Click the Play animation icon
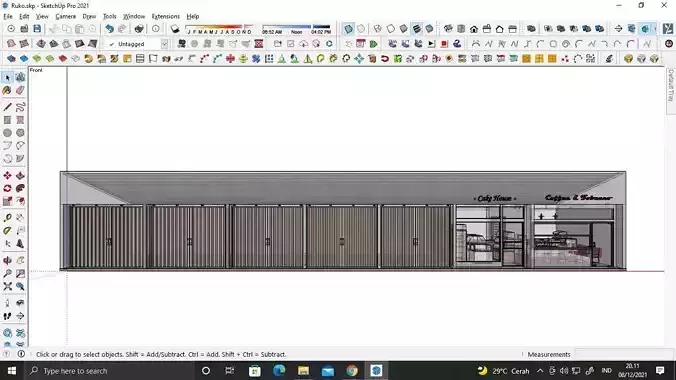This screenshot has height=380, width=676. pos(432,44)
